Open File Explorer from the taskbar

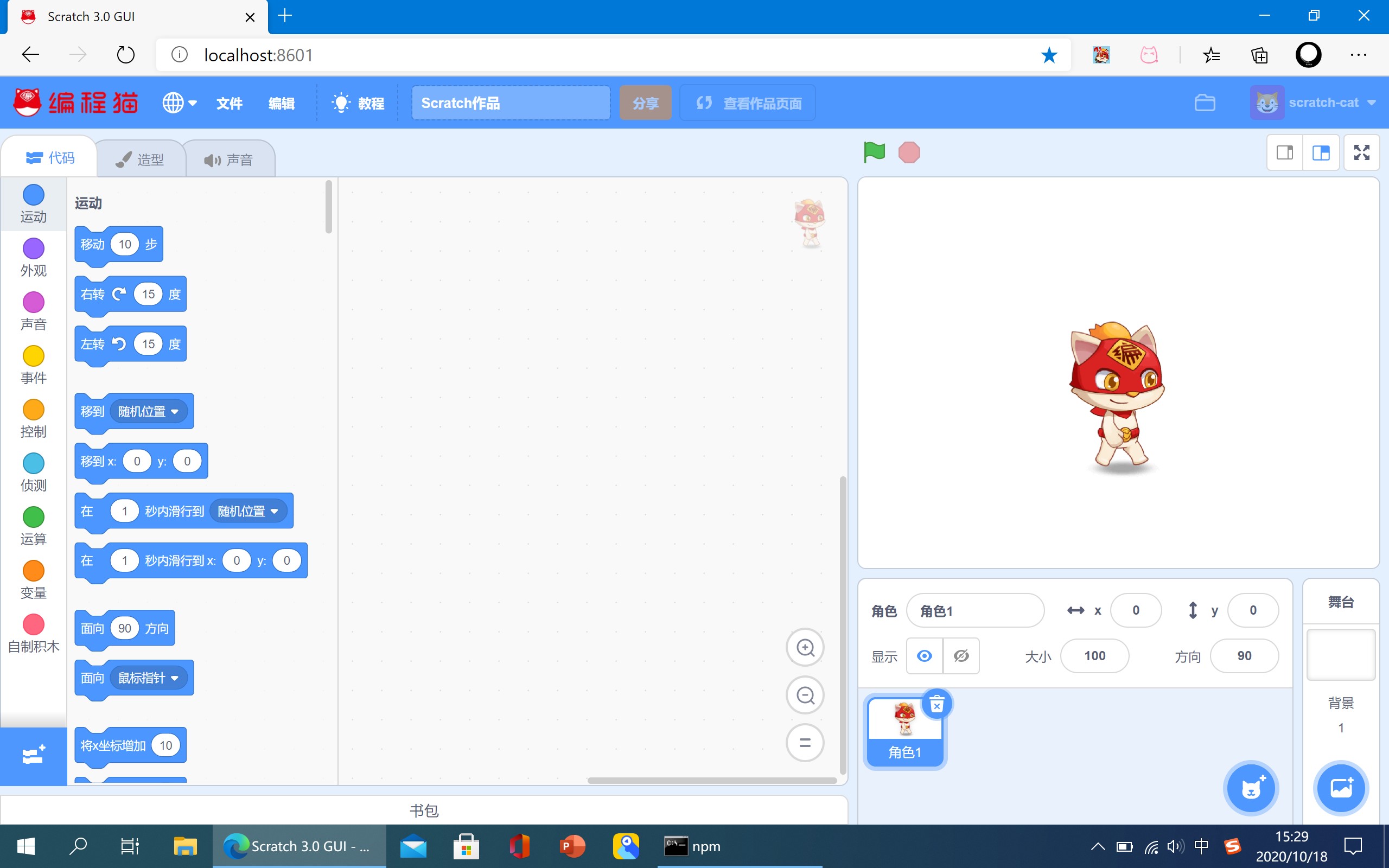click(x=185, y=846)
